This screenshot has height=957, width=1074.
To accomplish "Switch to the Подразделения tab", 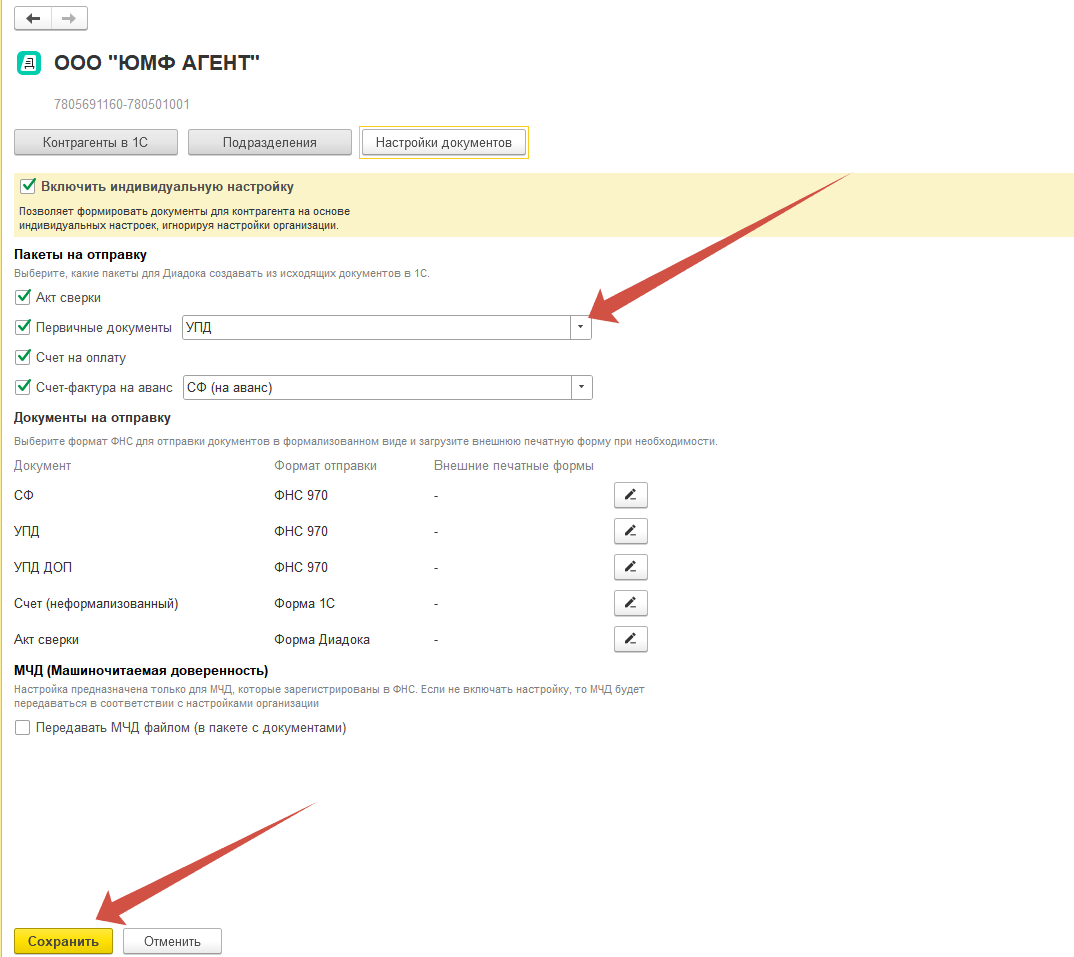I will [269, 142].
